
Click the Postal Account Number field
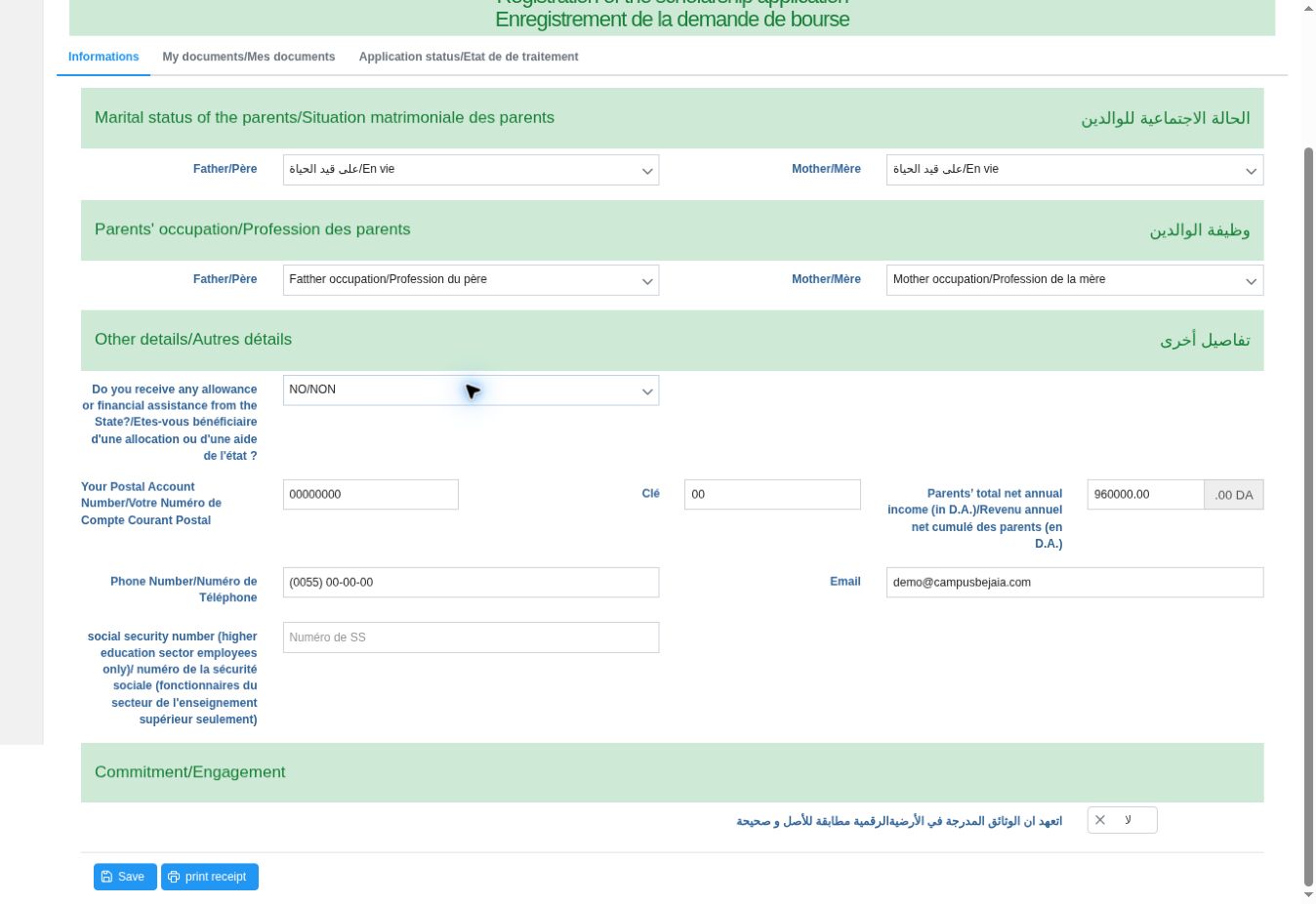click(370, 494)
